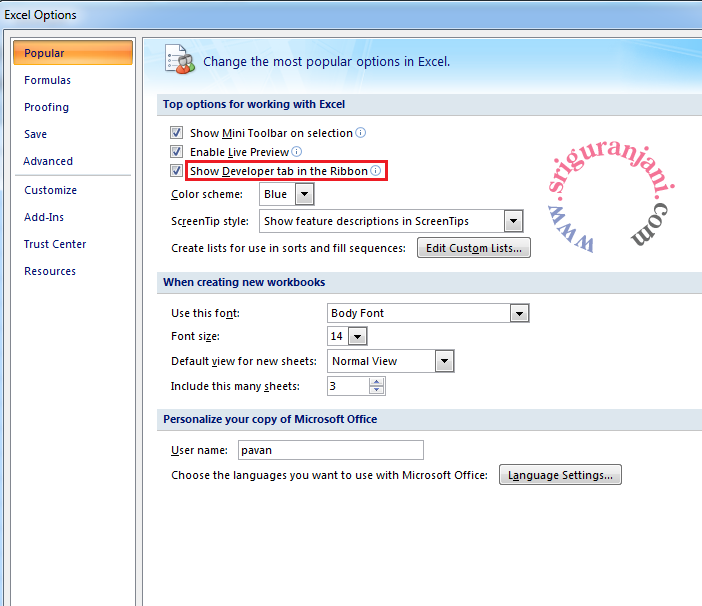Screen dimensions: 702x606
Task: Uncheck Show Developer tab in the Ribbon
Action: [x=176, y=171]
